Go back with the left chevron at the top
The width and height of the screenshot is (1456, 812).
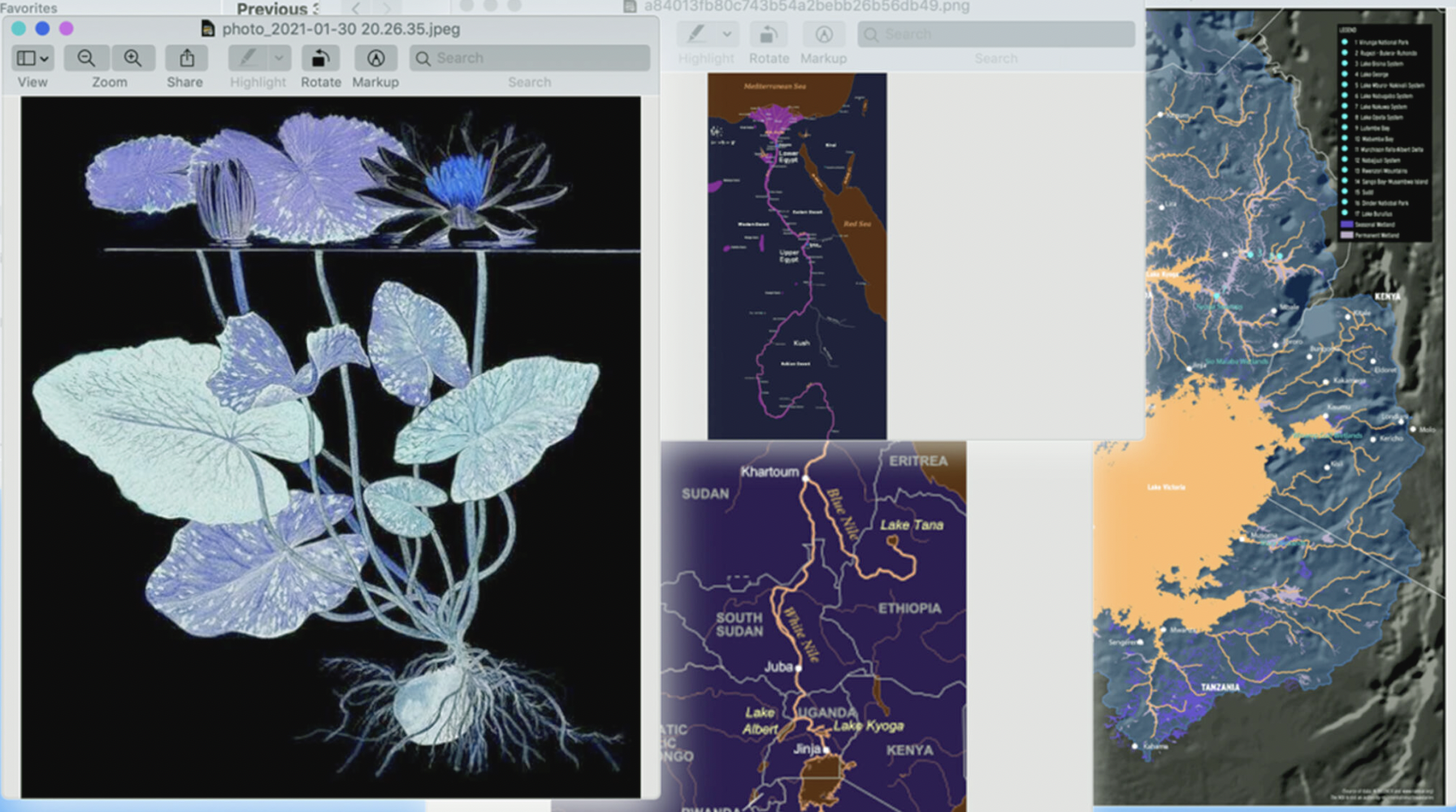tap(356, 9)
